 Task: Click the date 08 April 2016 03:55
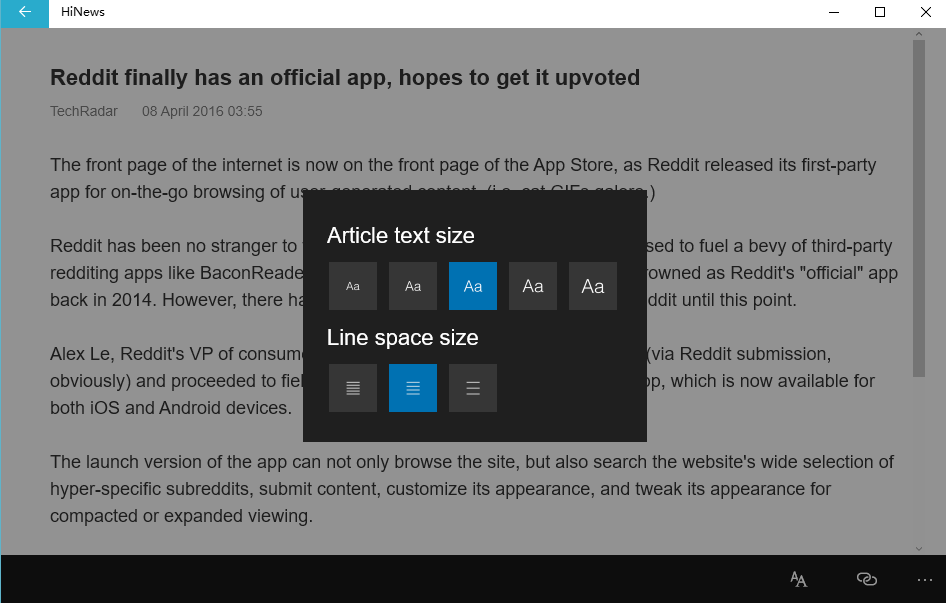point(202,111)
